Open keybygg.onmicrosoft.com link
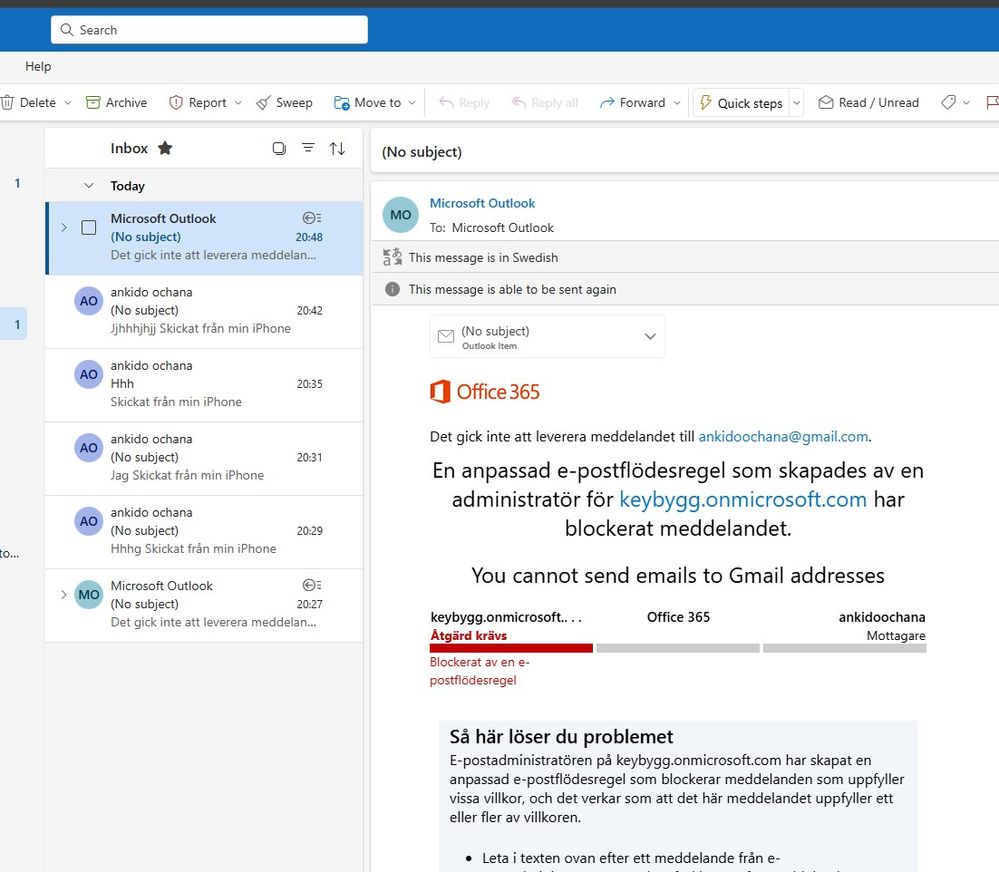This screenshot has width=999, height=872. click(743, 499)
